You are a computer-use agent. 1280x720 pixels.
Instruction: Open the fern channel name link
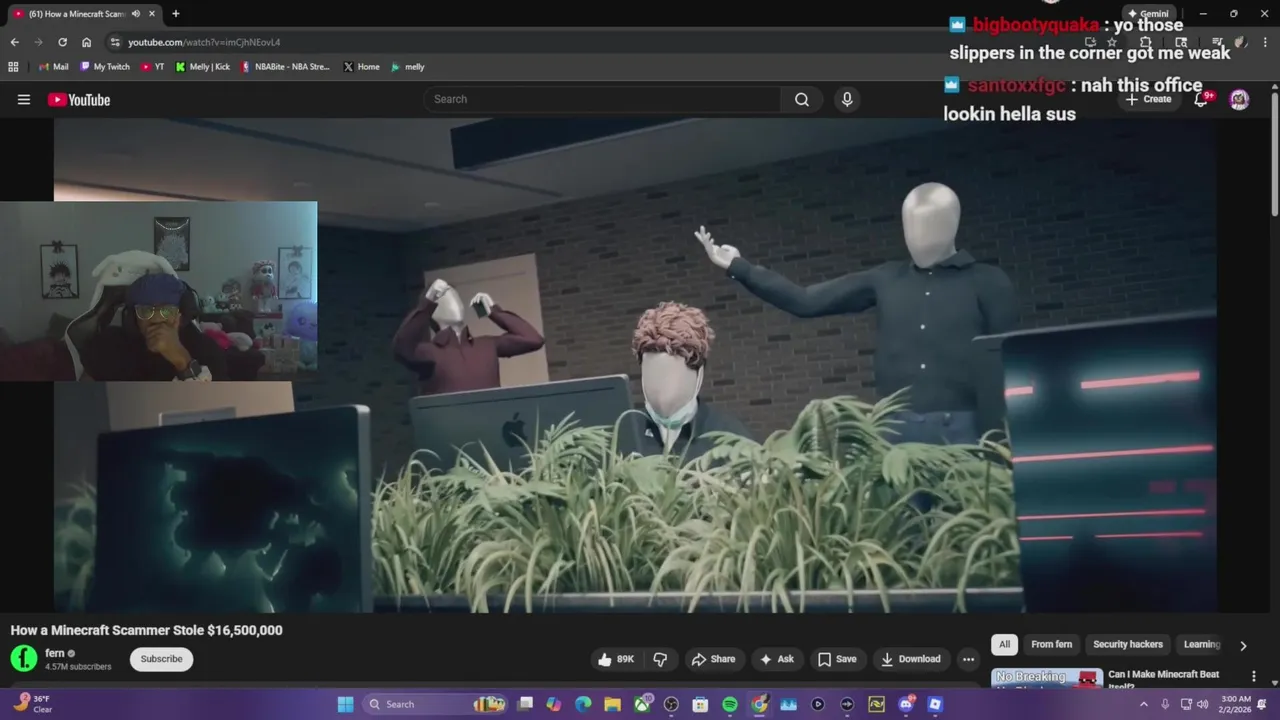tap(55, 653)
